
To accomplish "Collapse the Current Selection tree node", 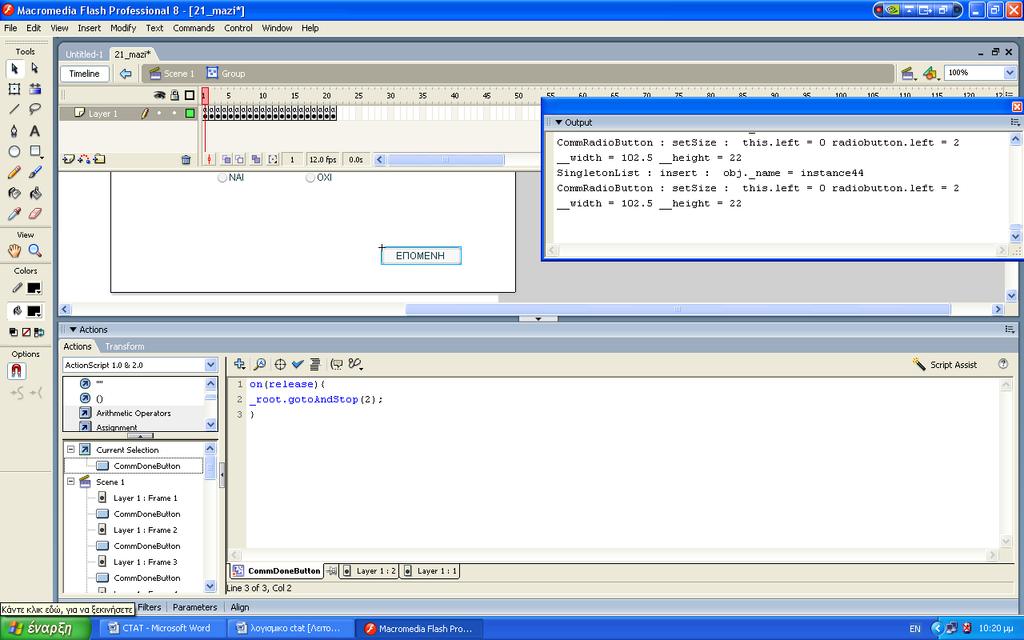I will (71, 449).
